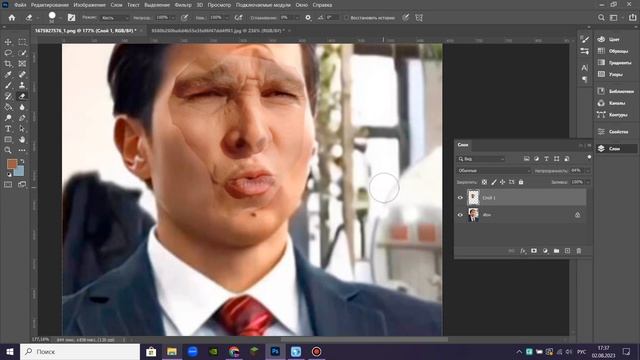The image size is (640, 360).
Task: Add a layer style with fx icon
Action: tap(523, 251)
